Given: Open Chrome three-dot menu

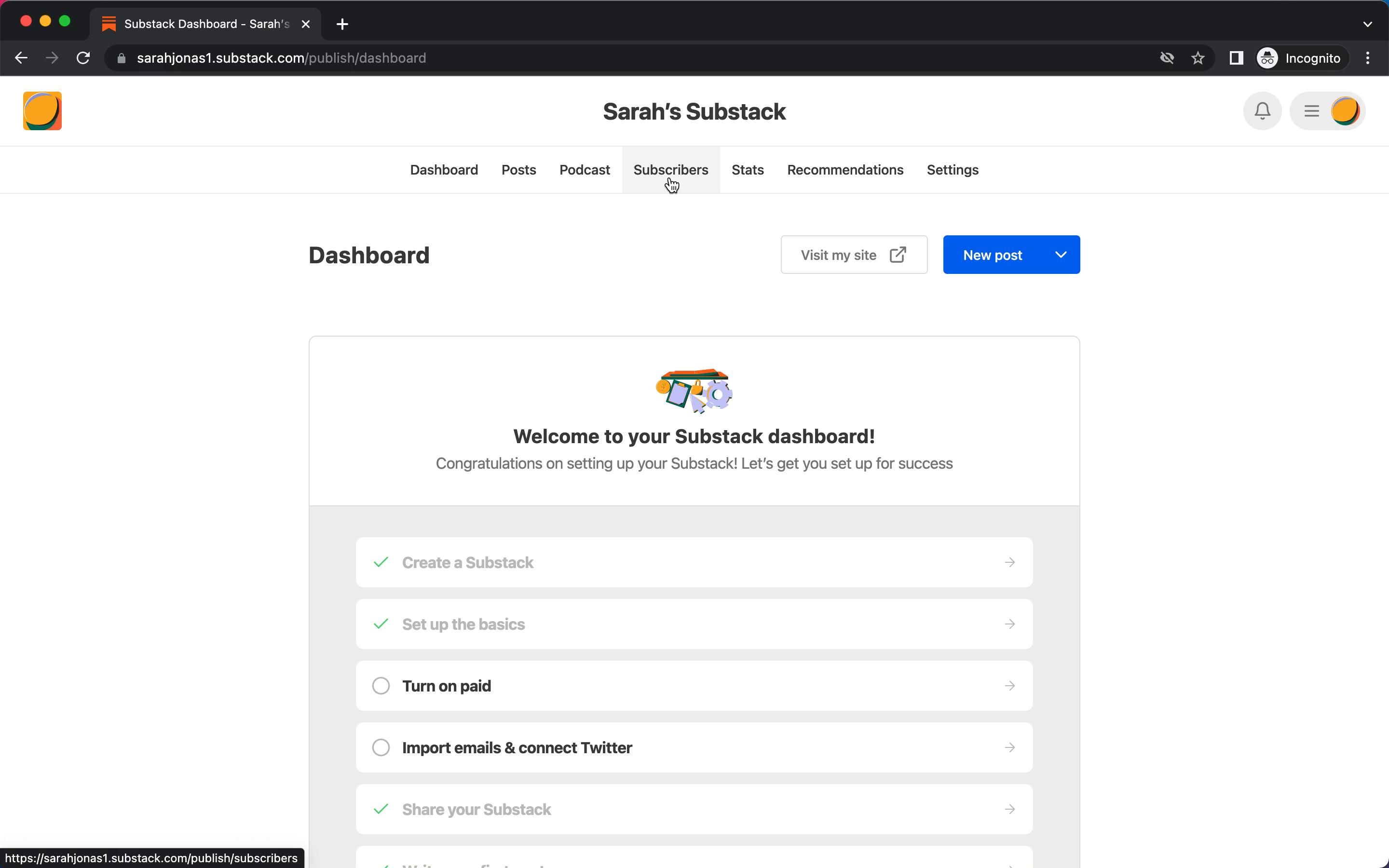Looking at the screenshot, I should coord(1368,58).
